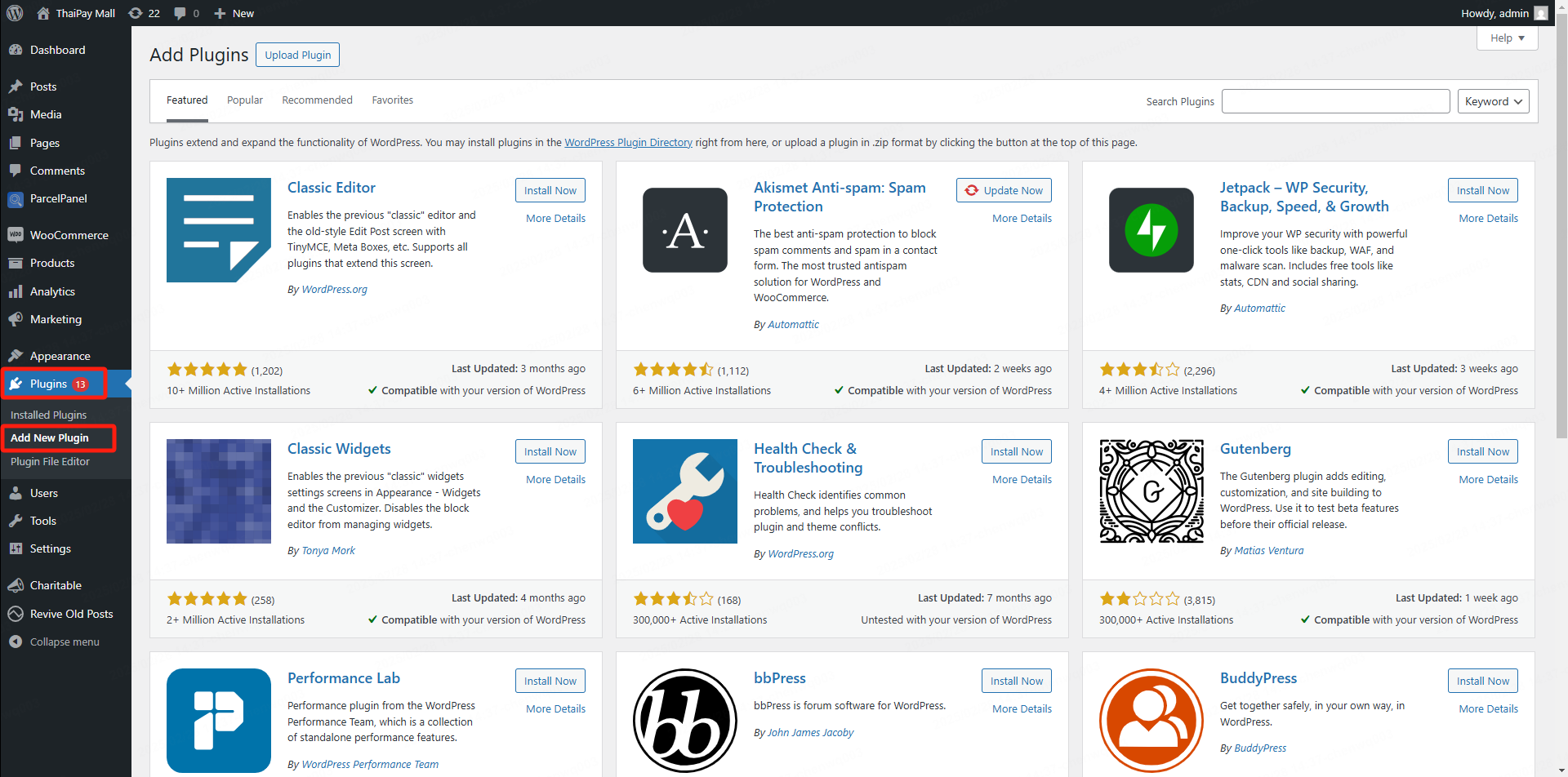Open Revive Old Posts menu item
The height and width of the screenshot is (777, 1568).
point(71,614)
